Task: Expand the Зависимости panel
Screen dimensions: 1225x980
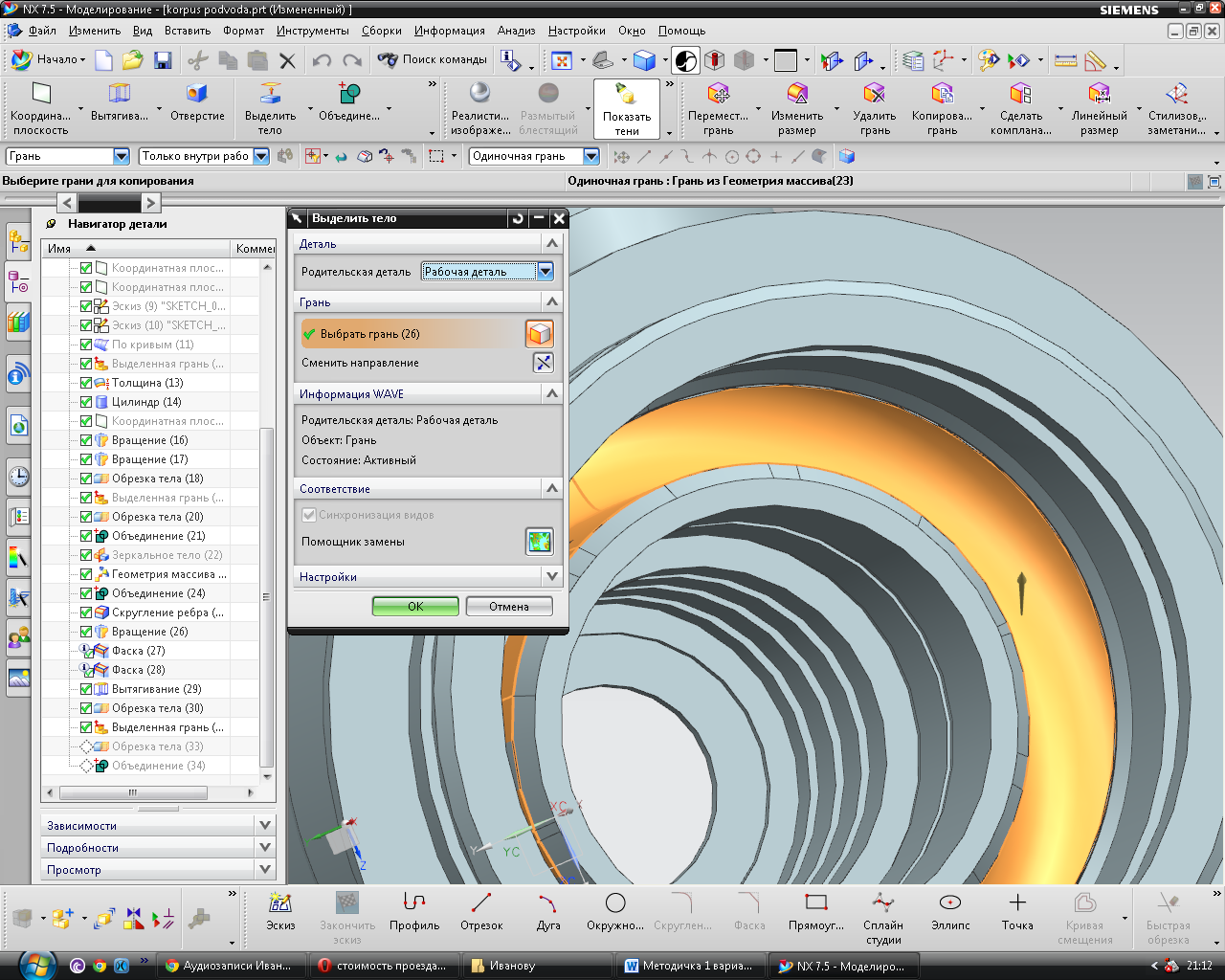Action: [x=265, y=825]
